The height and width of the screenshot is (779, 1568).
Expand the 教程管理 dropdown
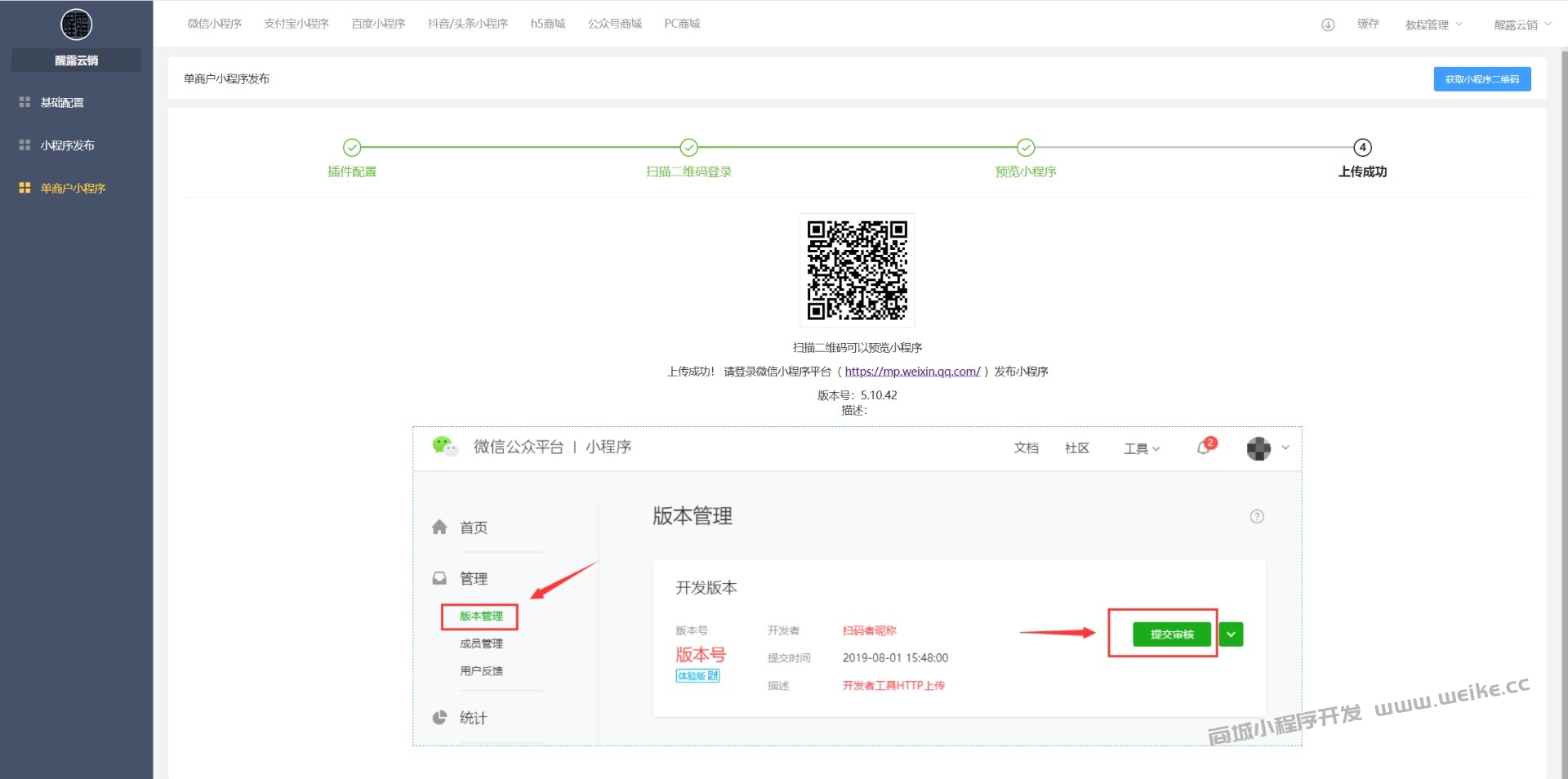pyautogui.click(x=1434, y=24)
